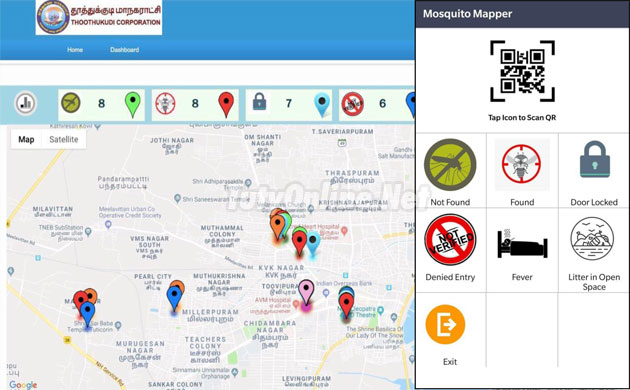Image resolution: width=630 pixels, height=390 pixels.
Task: Select the Denied Entry not-verified icon
Action: (450, 239)
